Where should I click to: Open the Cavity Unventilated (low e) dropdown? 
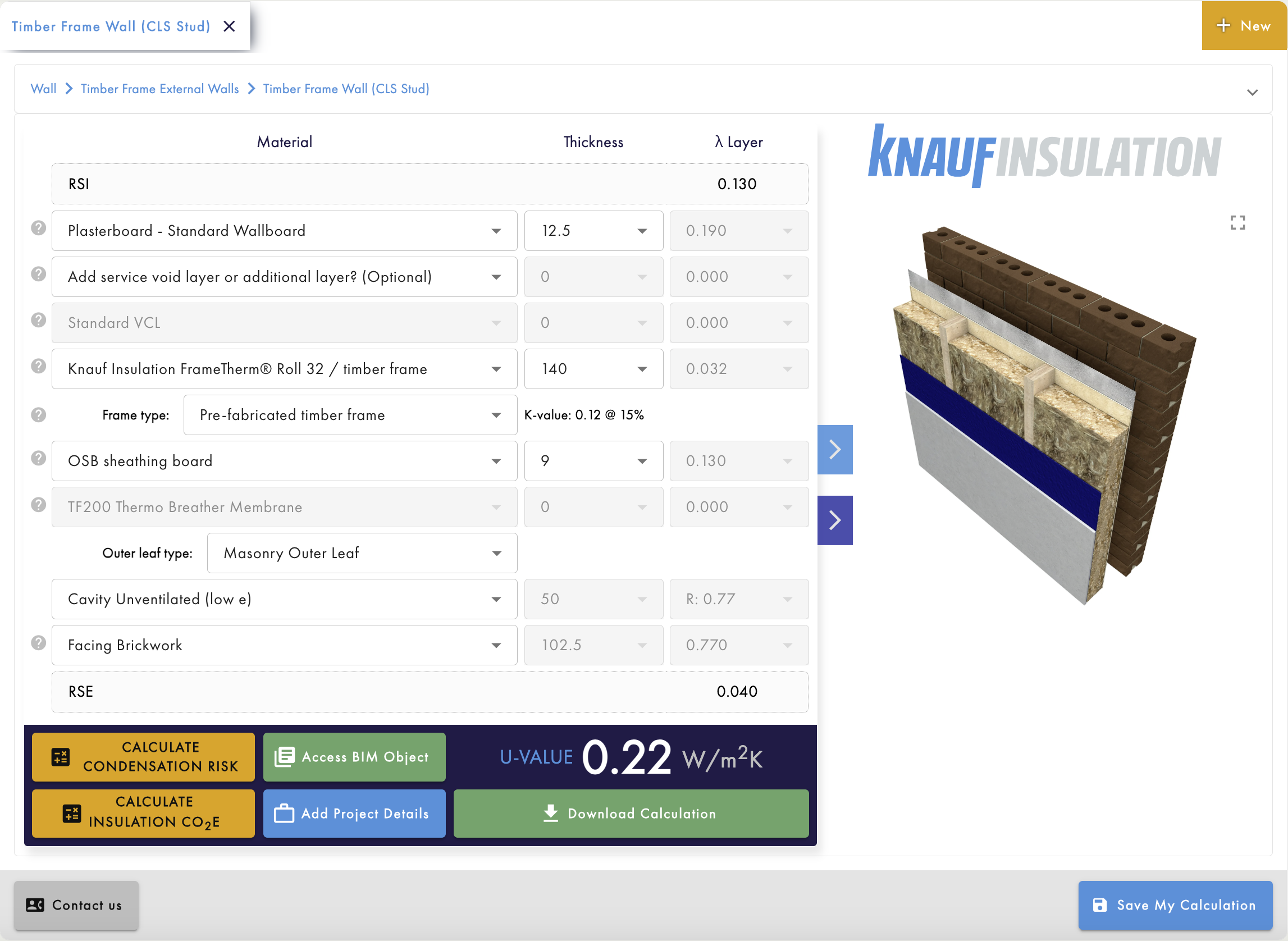(x=284, y=600)
